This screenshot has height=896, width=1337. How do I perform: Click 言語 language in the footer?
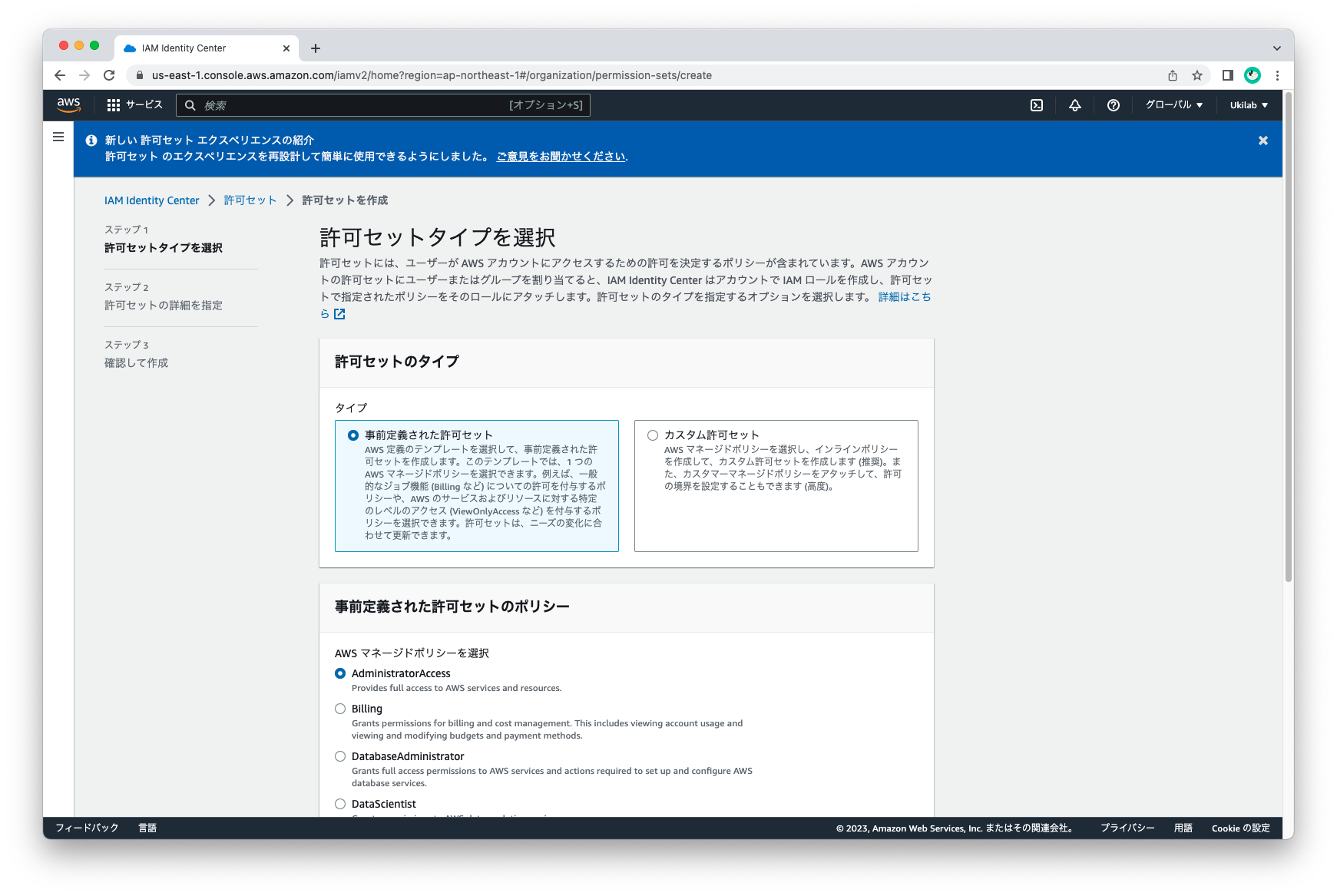coord(147,828)
